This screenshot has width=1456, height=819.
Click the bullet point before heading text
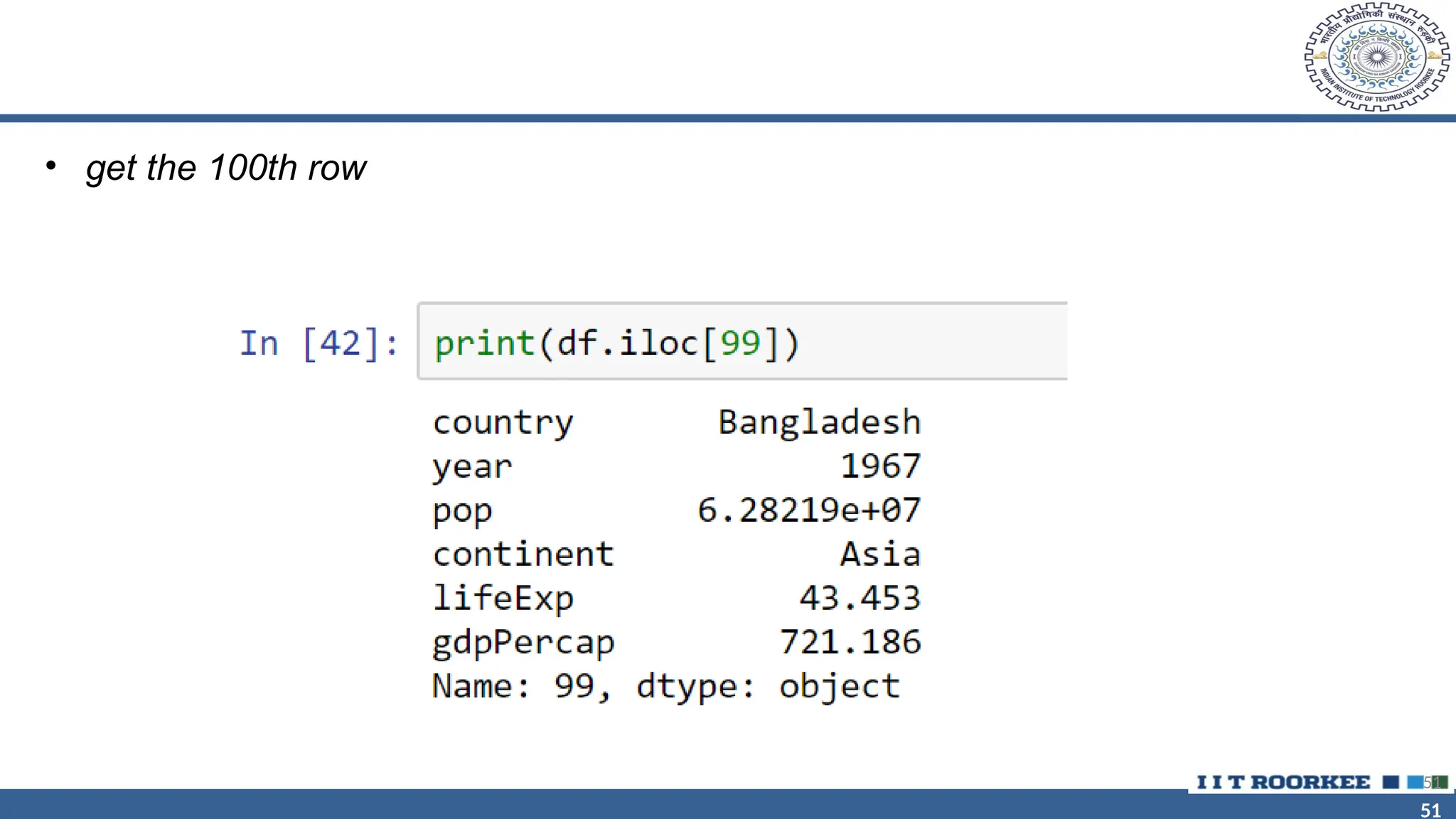click(x=50, y=166)
